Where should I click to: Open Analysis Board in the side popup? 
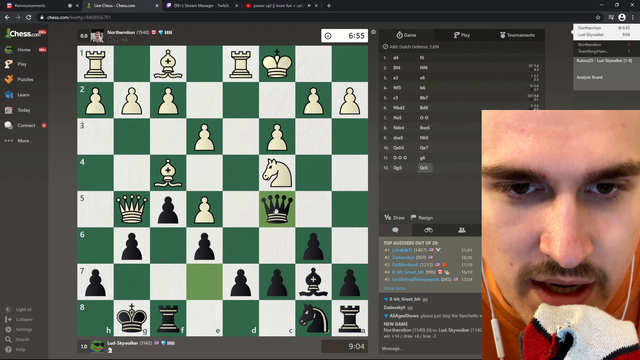click(589, 77)
